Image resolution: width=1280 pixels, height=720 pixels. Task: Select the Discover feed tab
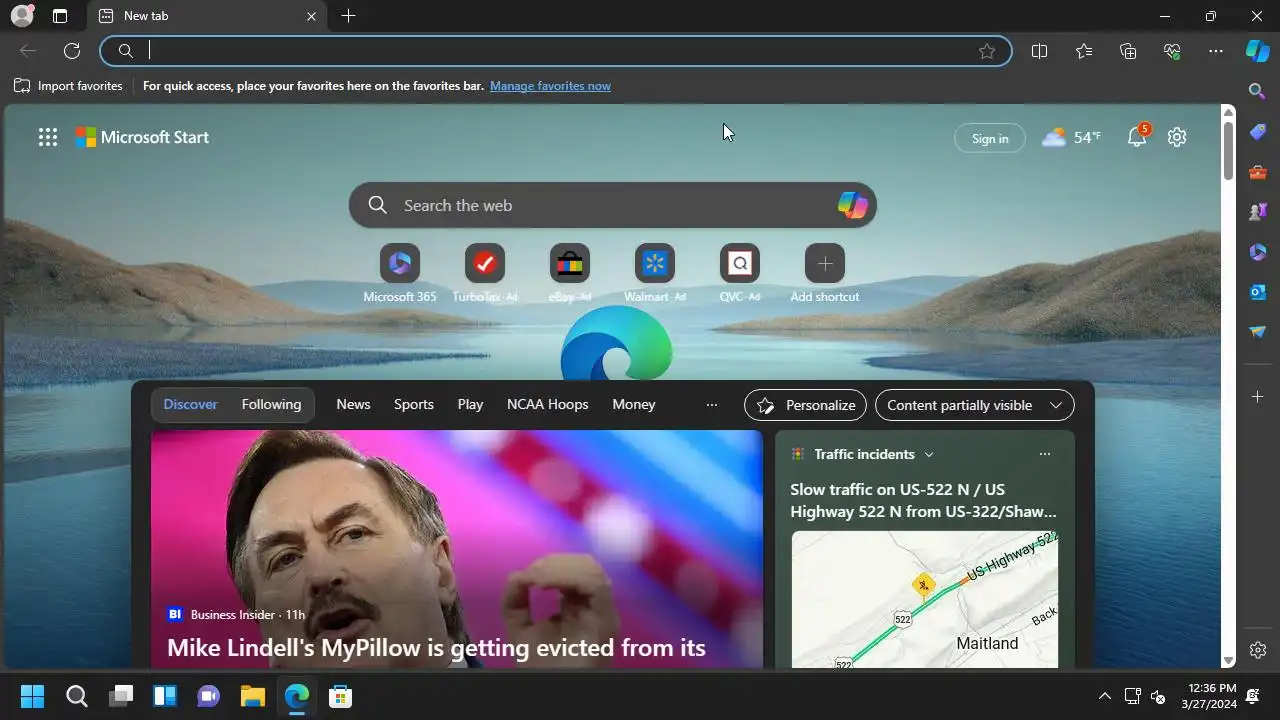tap(190, 404)
